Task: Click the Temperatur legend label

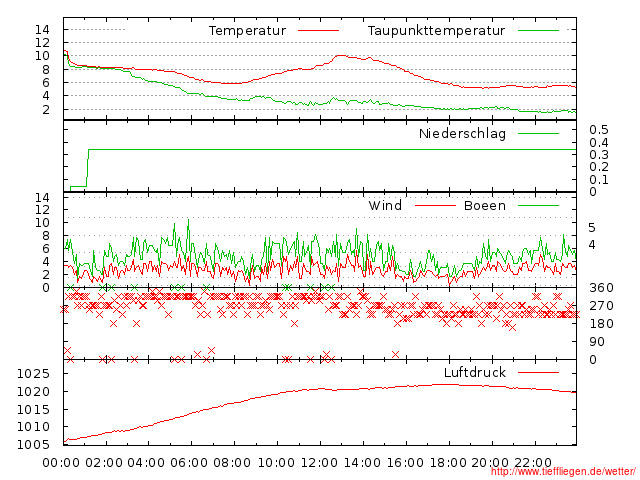Action: tap(247, 31)
